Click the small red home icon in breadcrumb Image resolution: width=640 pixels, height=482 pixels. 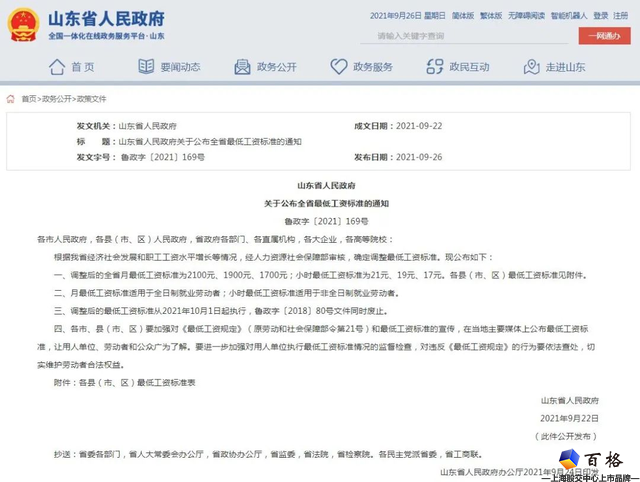pyautogui.click(x=11, y=99)
